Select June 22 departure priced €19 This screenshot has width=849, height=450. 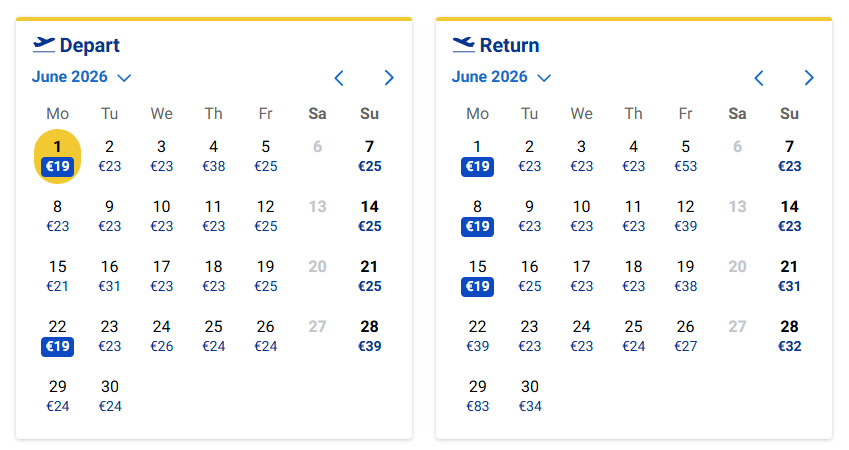pyautogui.click(x=58, y=336)
